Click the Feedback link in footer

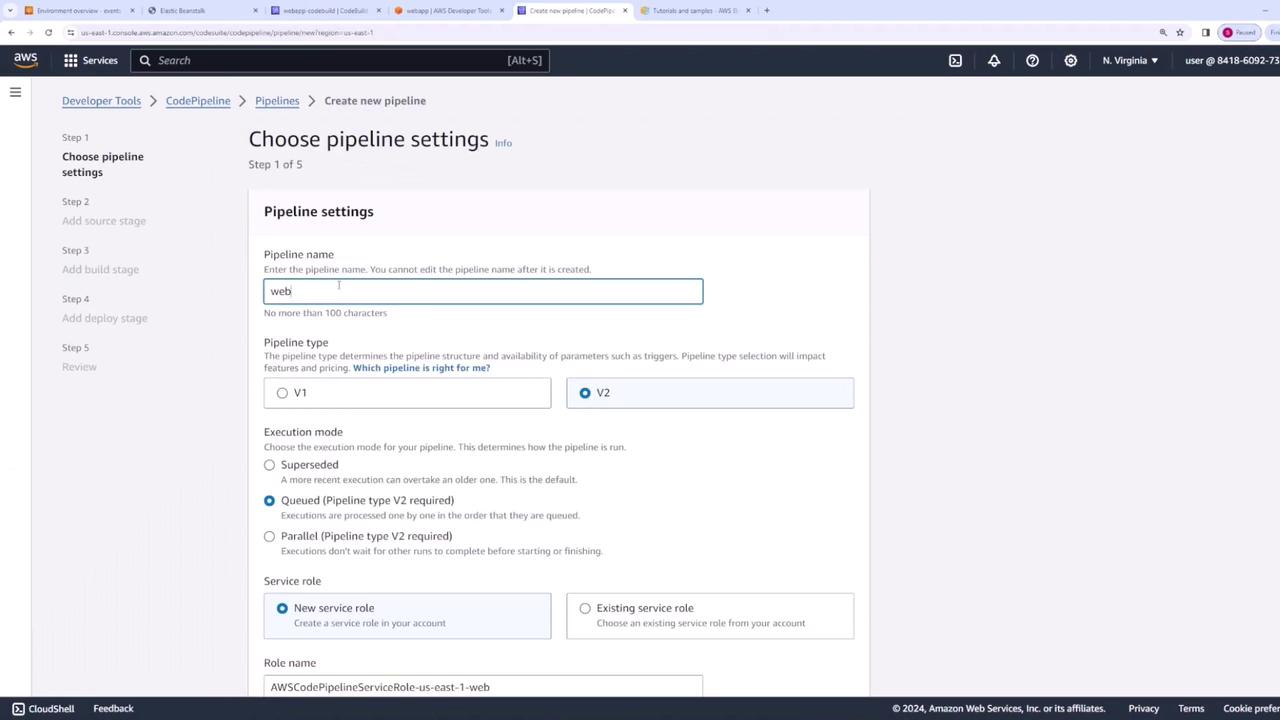click(113, 708)
